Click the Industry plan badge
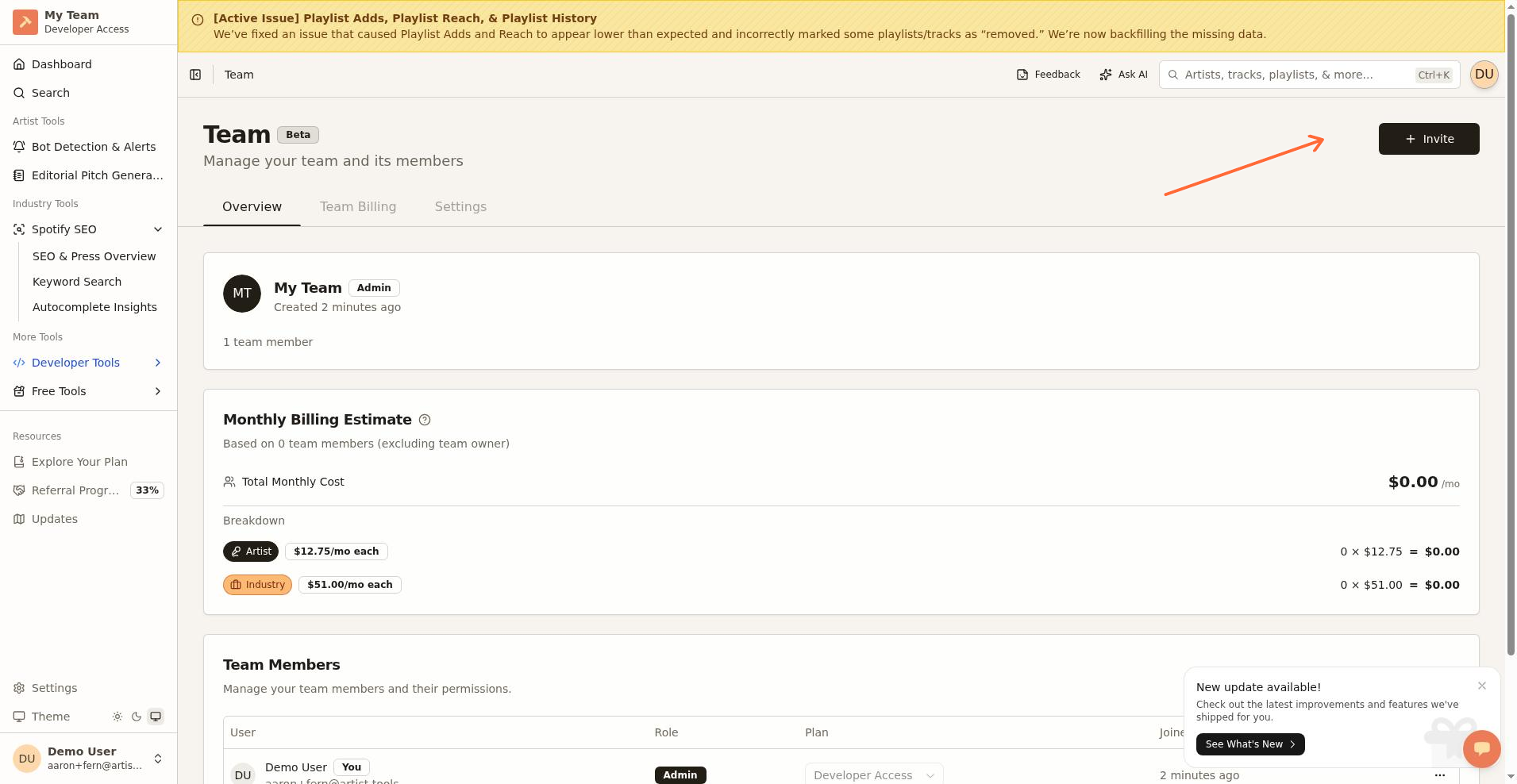Screen dimensions: 1517x784 pos(257,585)
